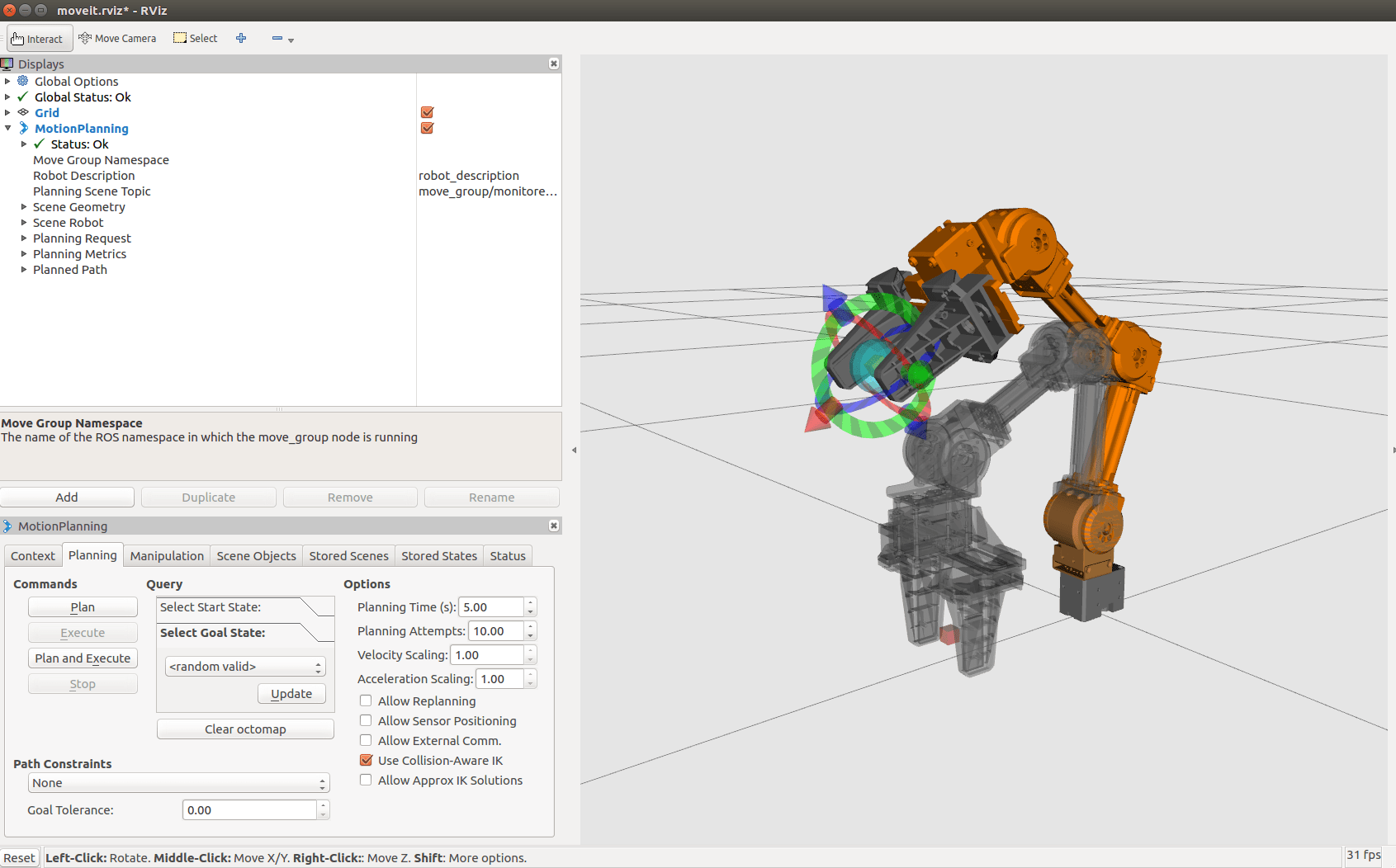Disable Use Collision-Aware IK
This screenshot has width=1396, height=868.
(x=366, y=761)
